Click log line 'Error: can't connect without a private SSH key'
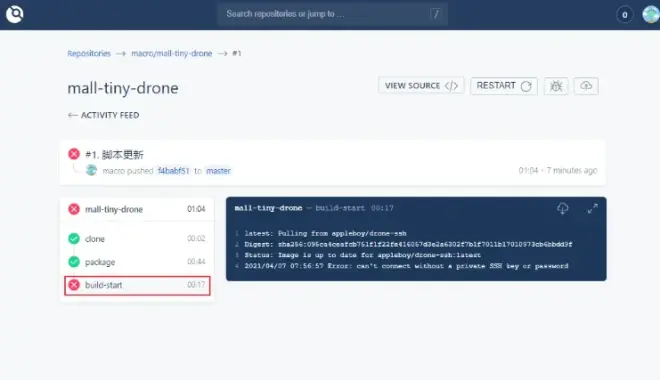Screen dimensions: 660x380 [406, 266]
